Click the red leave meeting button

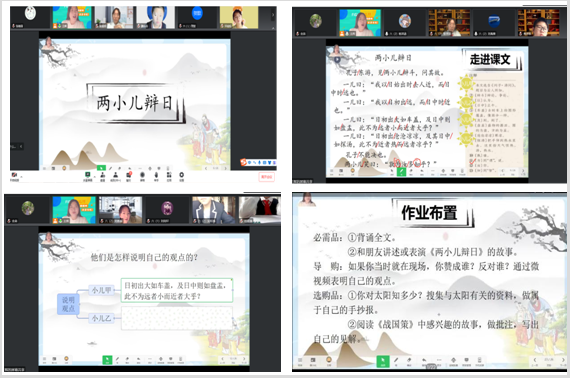[x=267, y=177]
